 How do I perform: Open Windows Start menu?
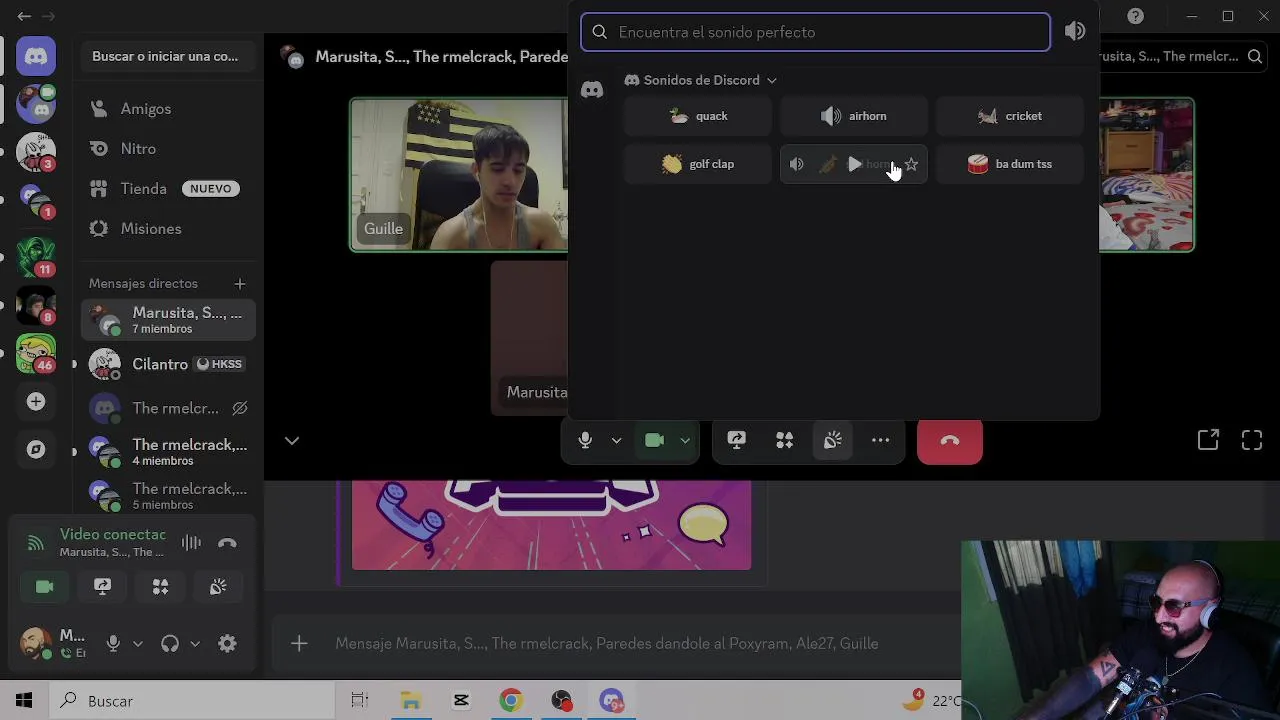tap(24, 701)
